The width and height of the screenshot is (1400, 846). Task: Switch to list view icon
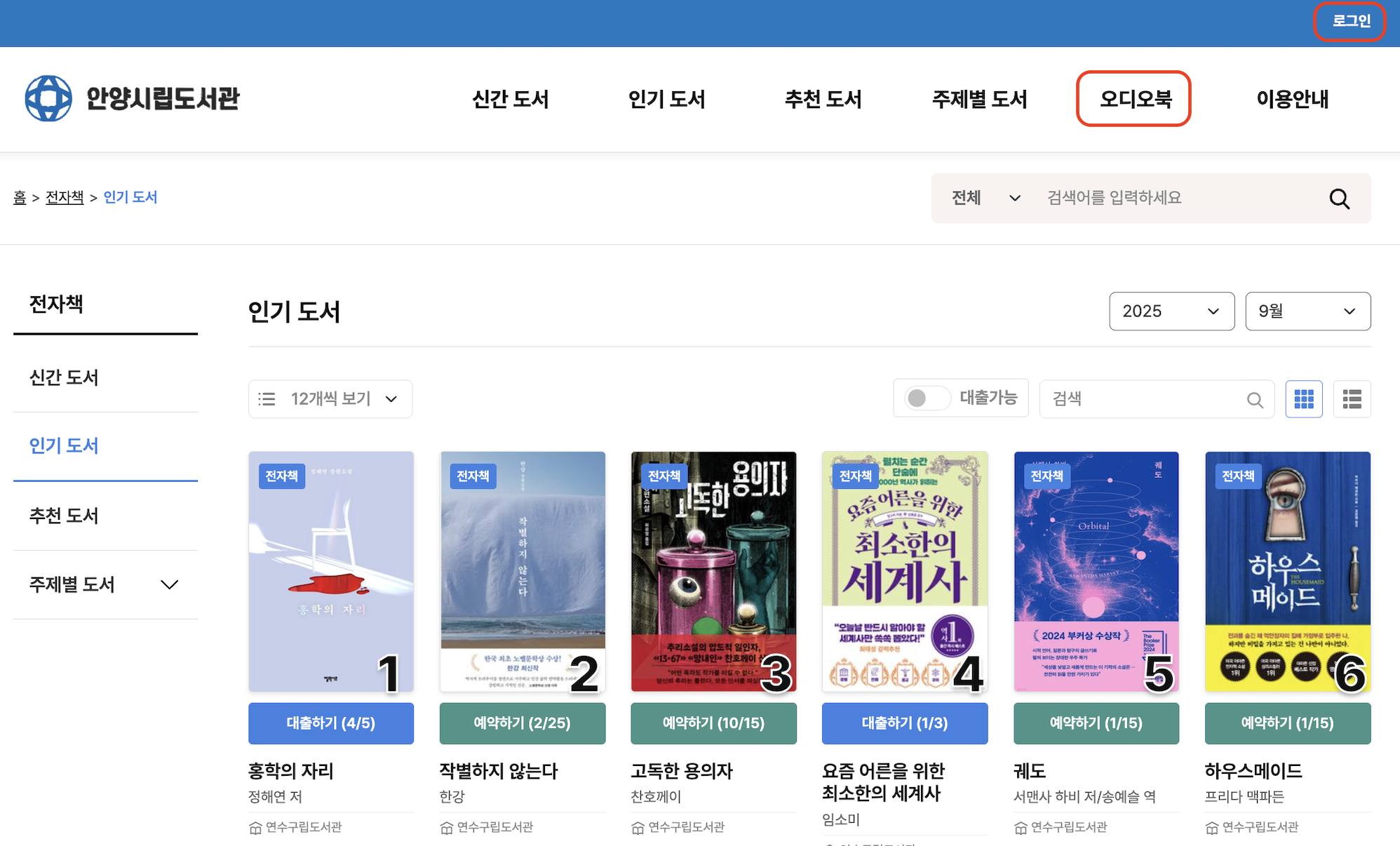(x=1352, y=399)
